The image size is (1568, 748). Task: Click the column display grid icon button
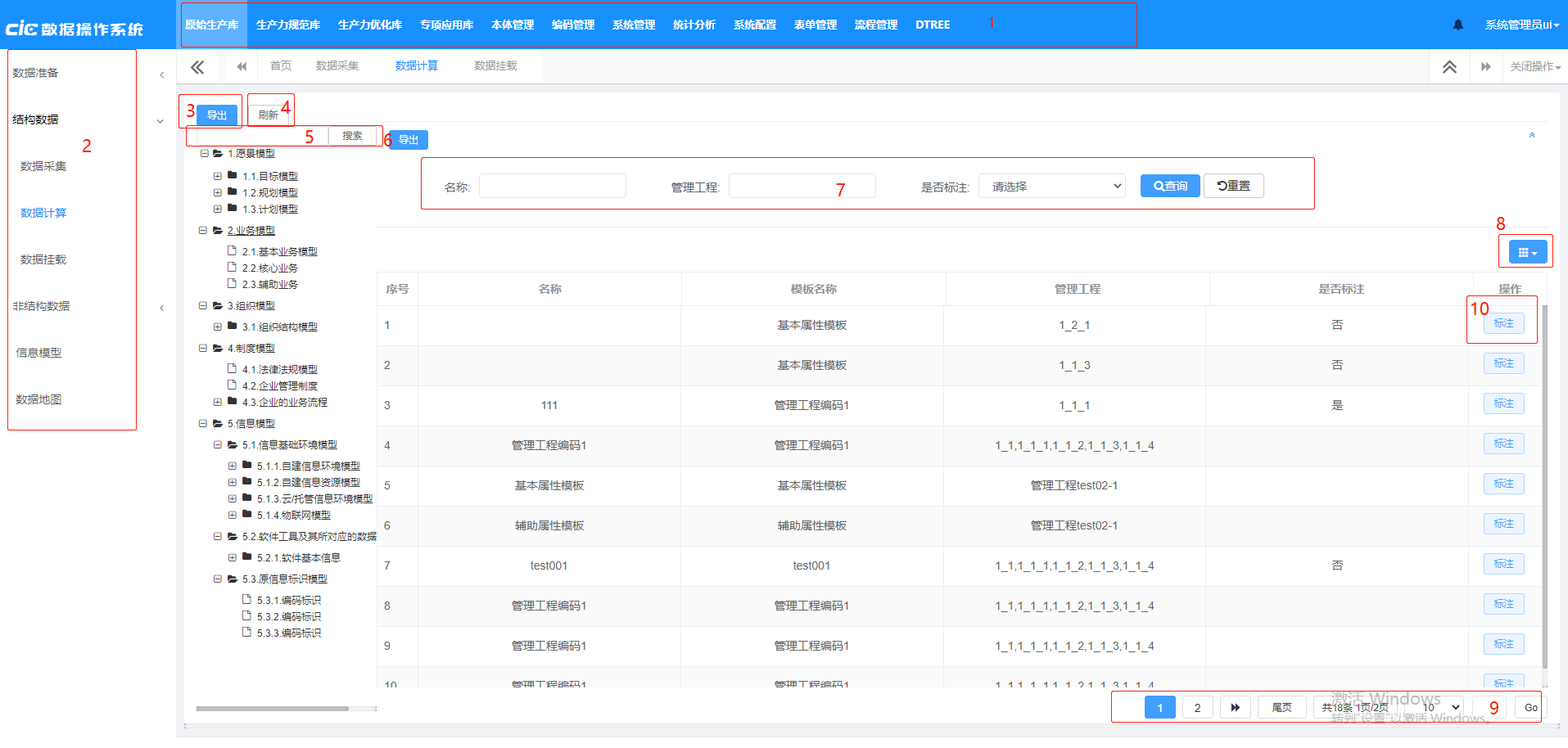point(1527,252)
